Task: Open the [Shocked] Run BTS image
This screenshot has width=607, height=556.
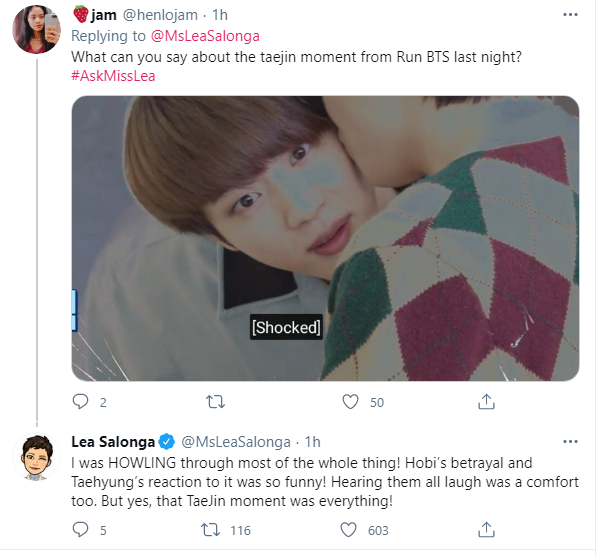Action: (x=326, y=238)
